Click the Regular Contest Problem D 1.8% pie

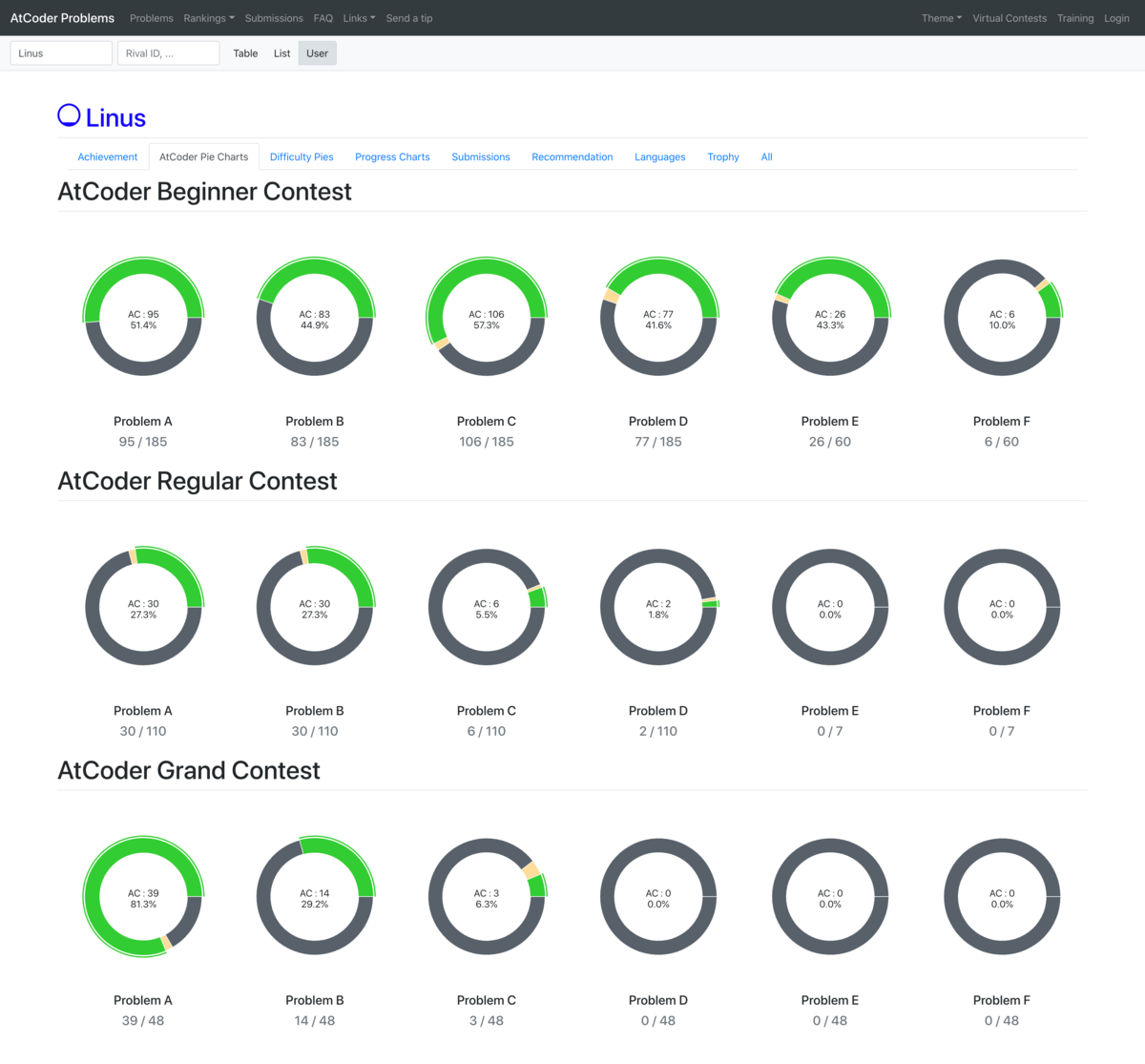[658, 607]
